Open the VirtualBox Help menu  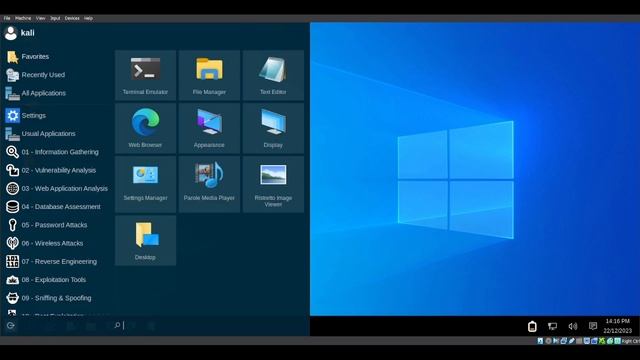click(x=88, y=18)
